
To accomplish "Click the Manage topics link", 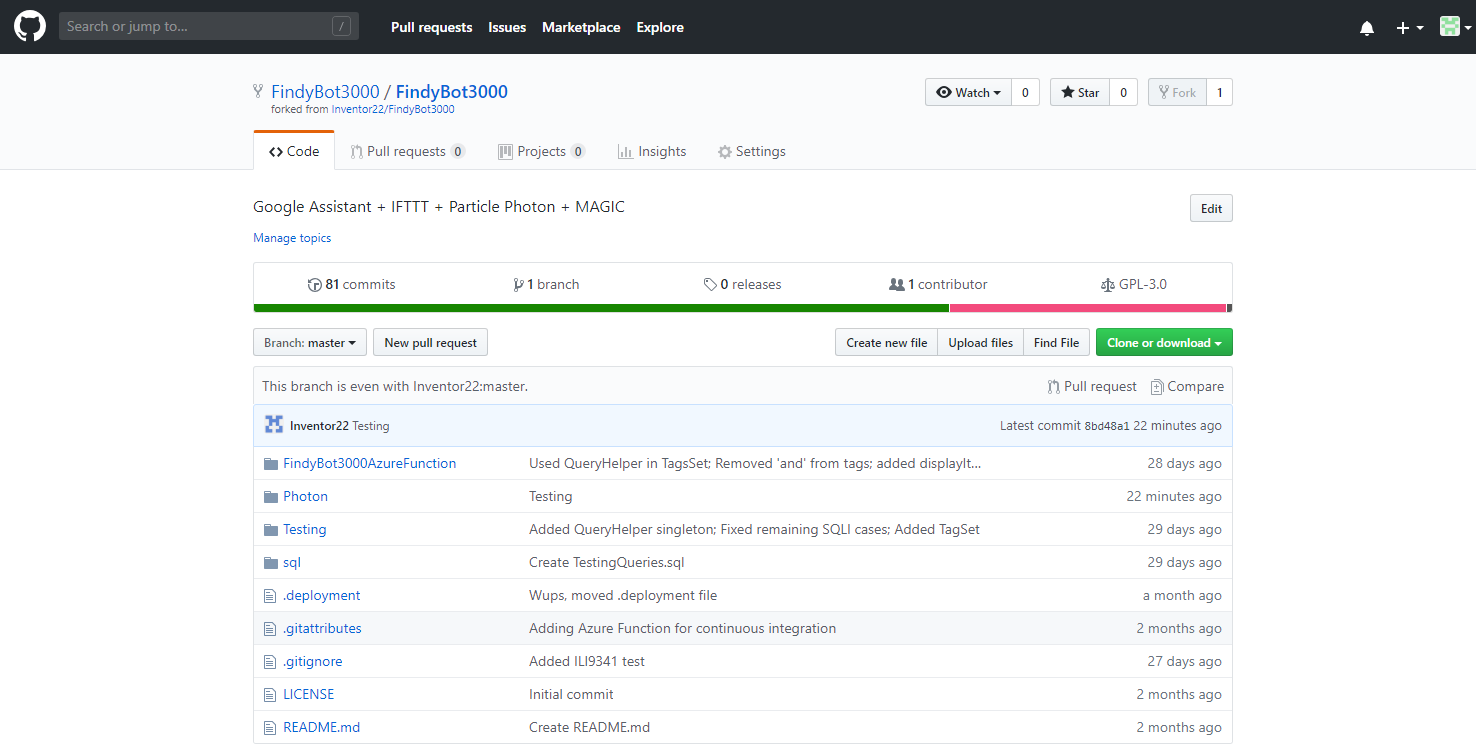I will [292, 238].
